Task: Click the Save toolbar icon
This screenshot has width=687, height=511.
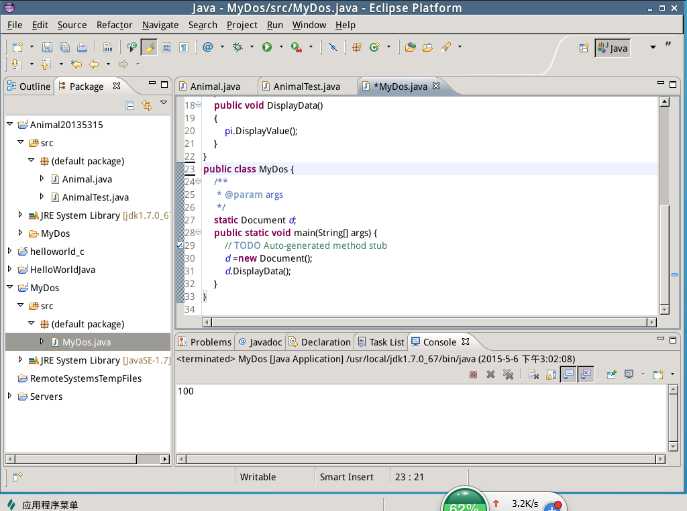Action: [47, 47]
